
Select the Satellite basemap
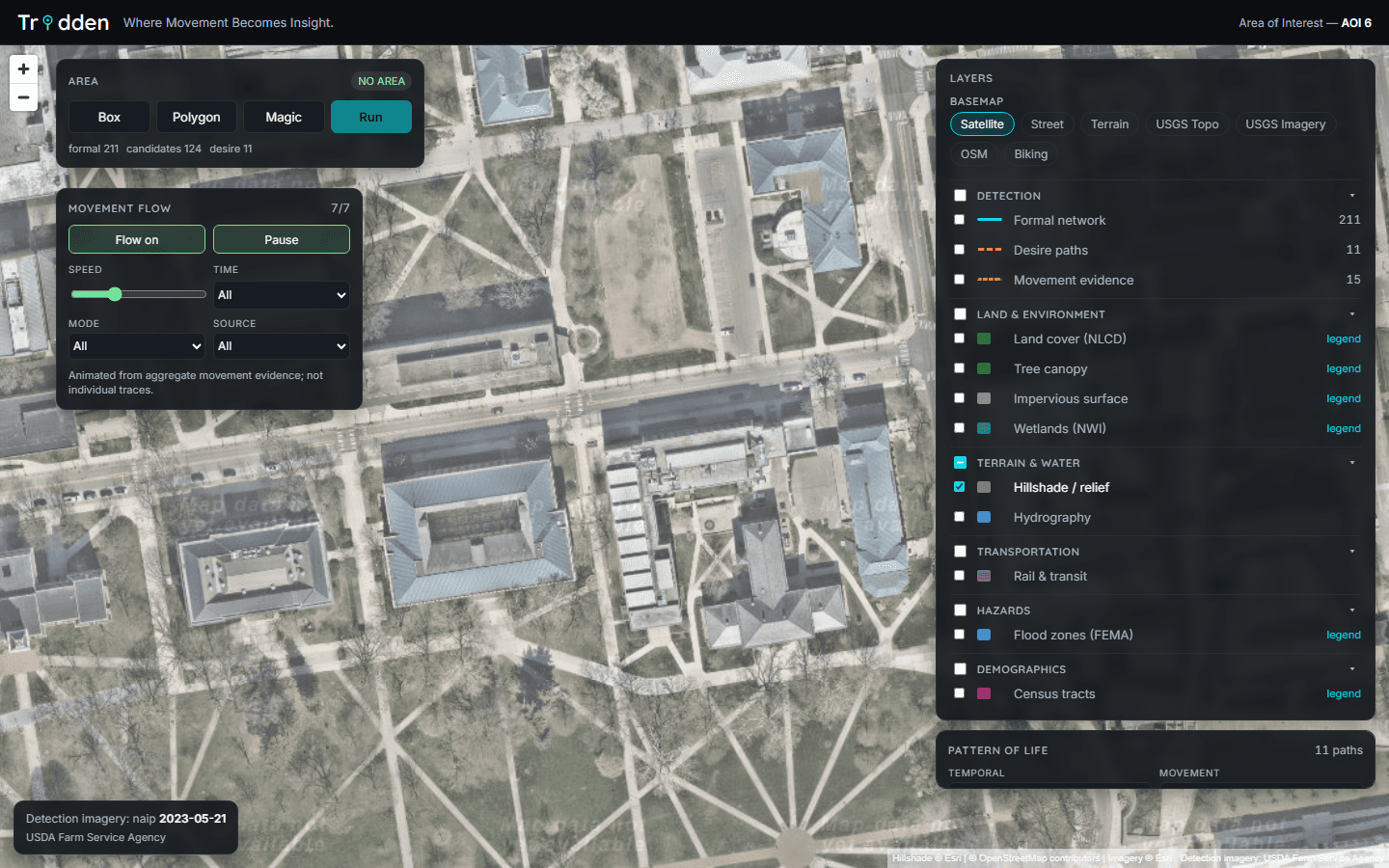[x=982, y=124]
